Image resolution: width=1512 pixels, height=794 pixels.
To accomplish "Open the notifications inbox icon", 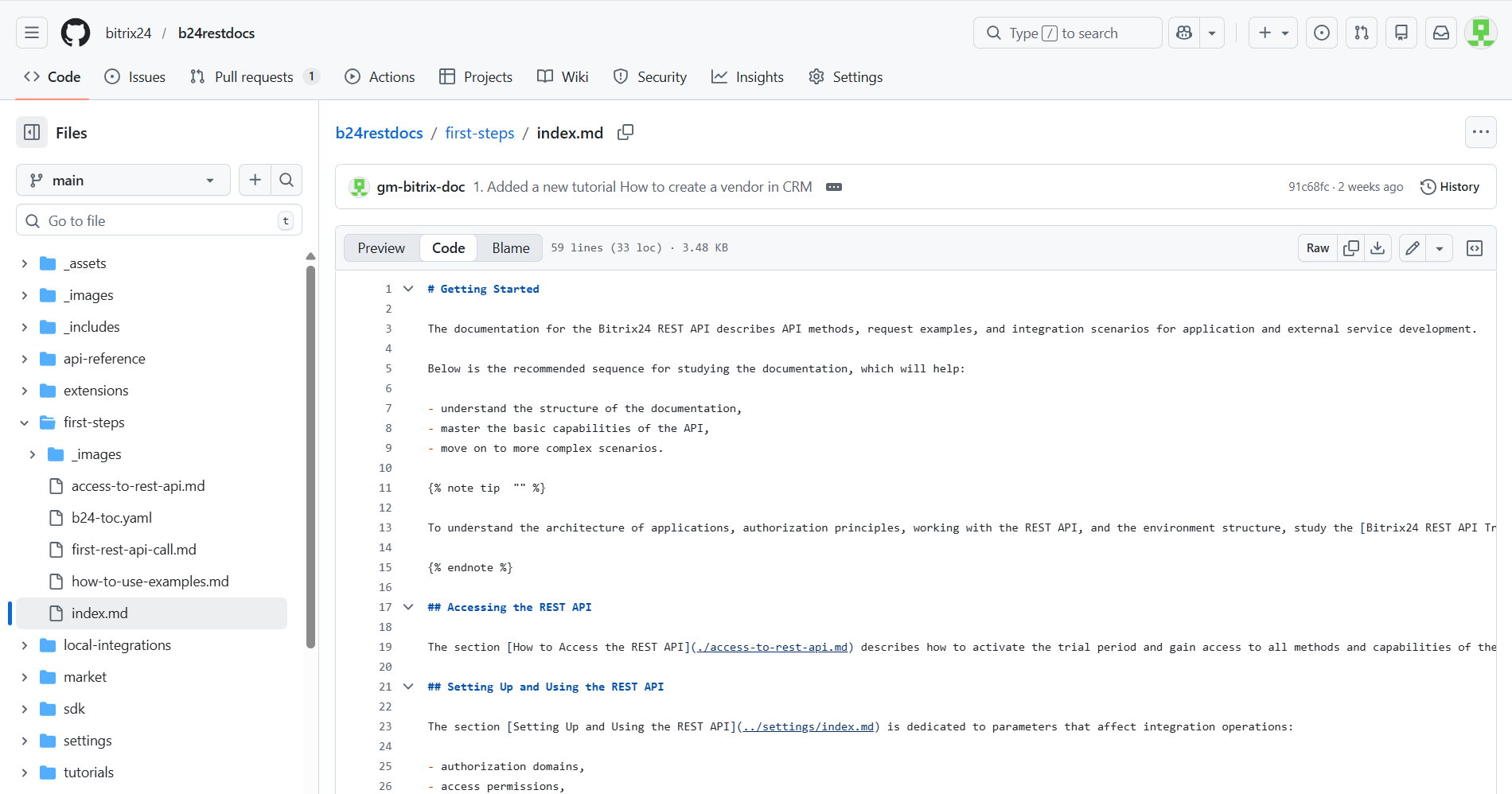I will (x=1440, y=33).
